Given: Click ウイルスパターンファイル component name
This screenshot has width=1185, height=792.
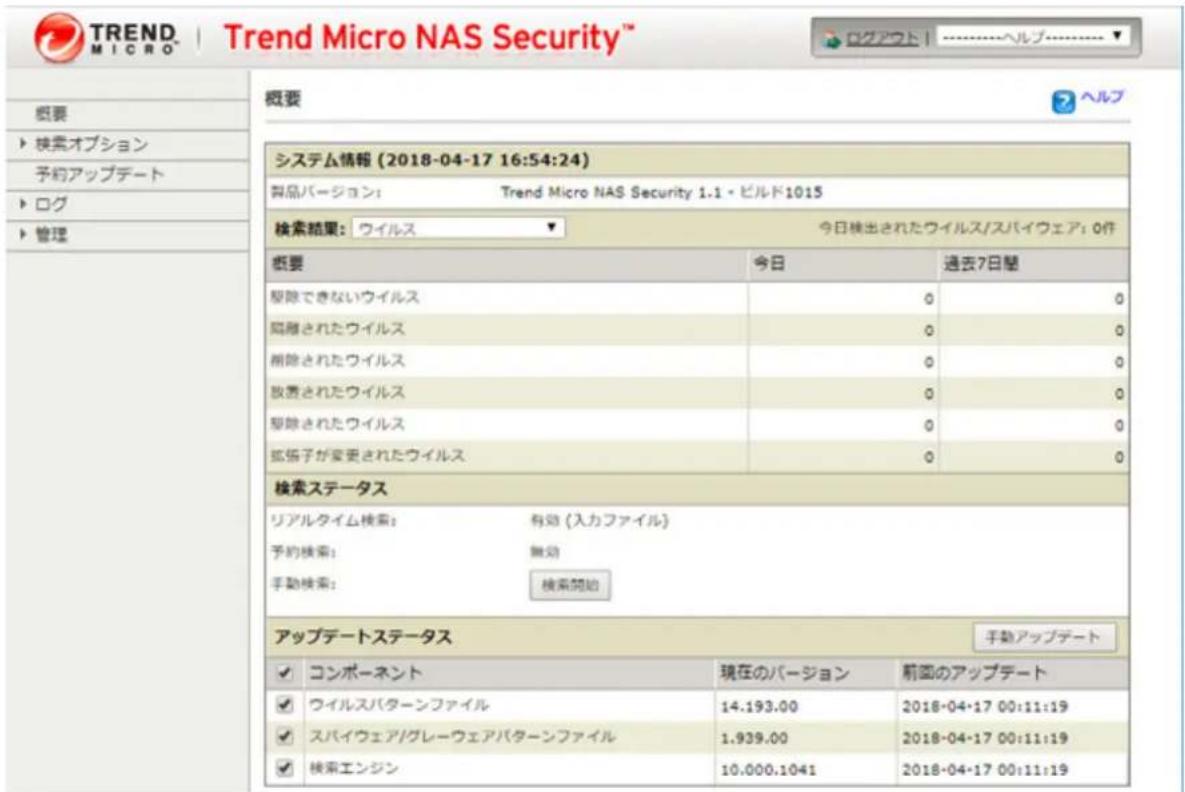Looking at the screenshot, I should click(398, 704).
